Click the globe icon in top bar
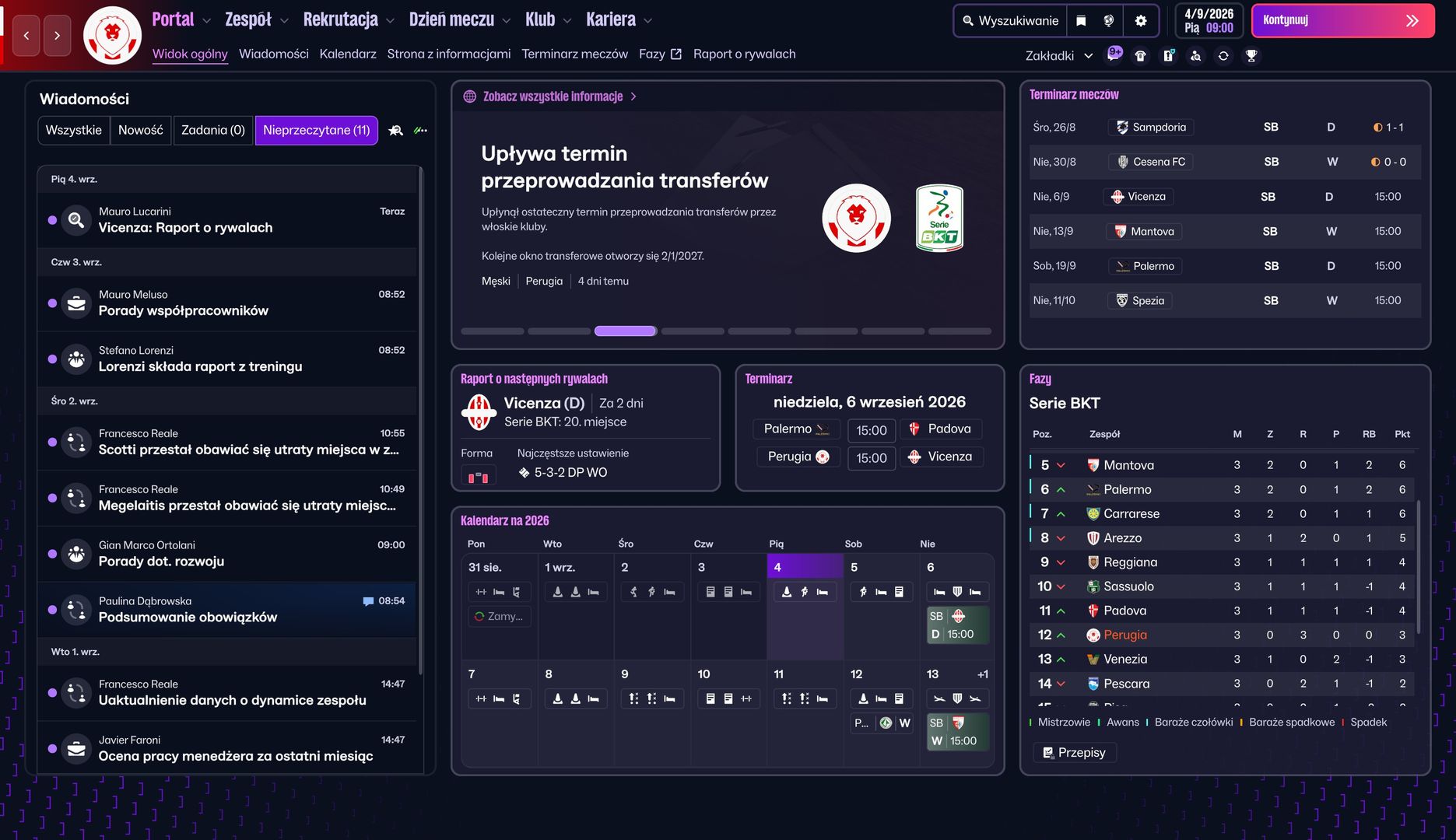Screen dimensions: 1456x840 point(1109,21)
